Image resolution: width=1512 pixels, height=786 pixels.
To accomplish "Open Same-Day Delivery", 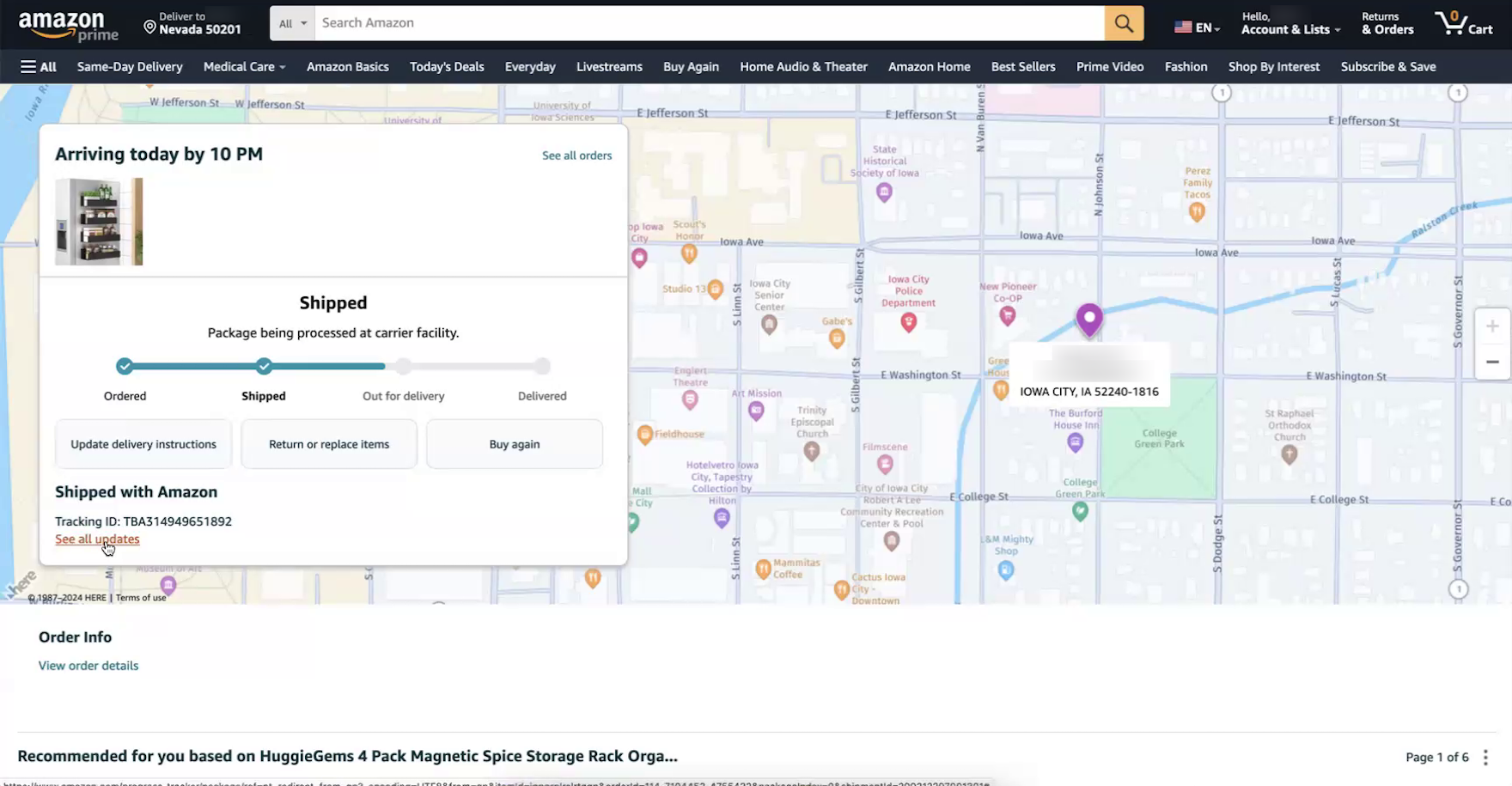I will [x=130, y=67].
